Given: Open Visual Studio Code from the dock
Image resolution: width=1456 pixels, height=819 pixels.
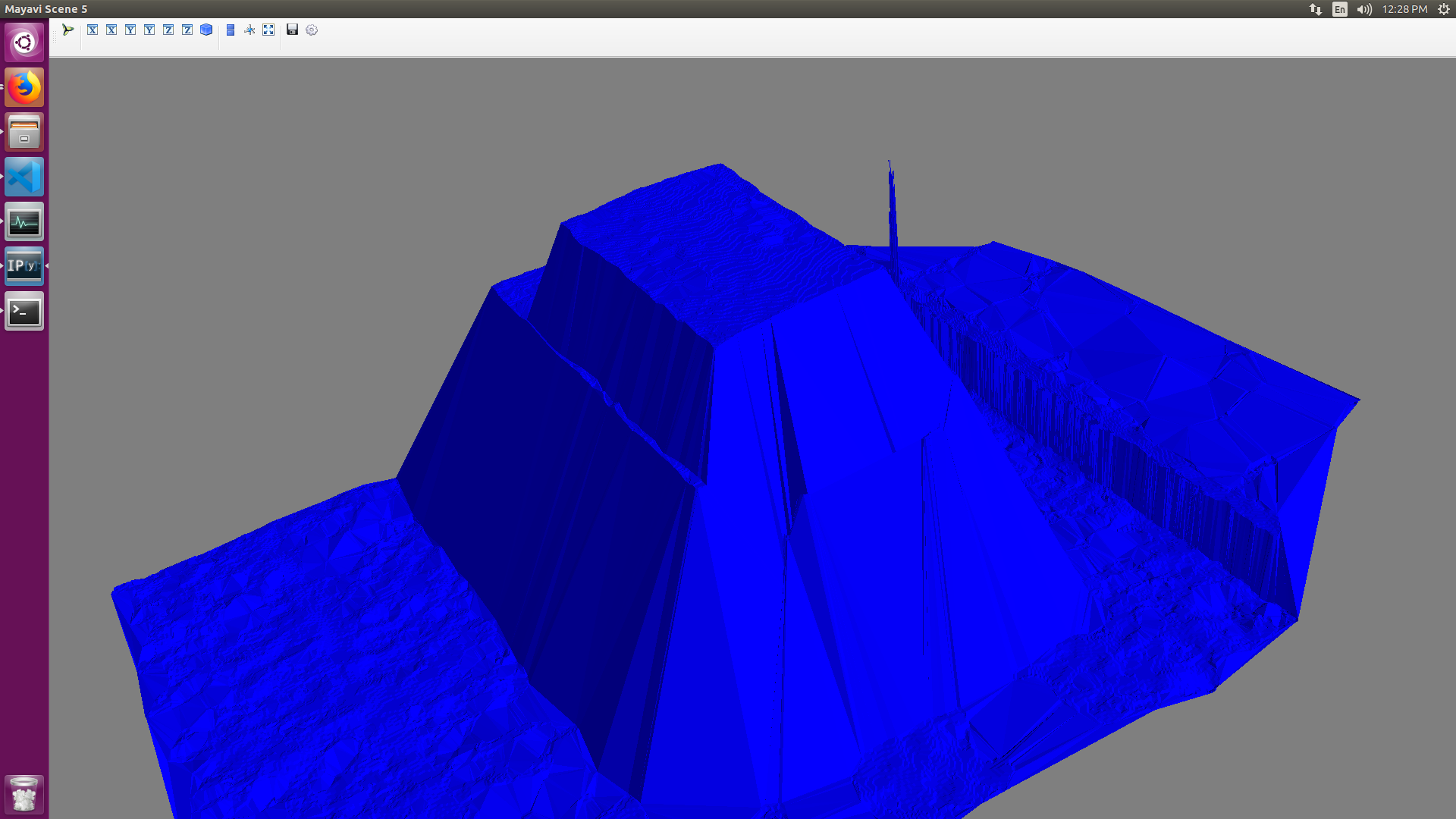Looking at the screenshot, I should (24, 177).
